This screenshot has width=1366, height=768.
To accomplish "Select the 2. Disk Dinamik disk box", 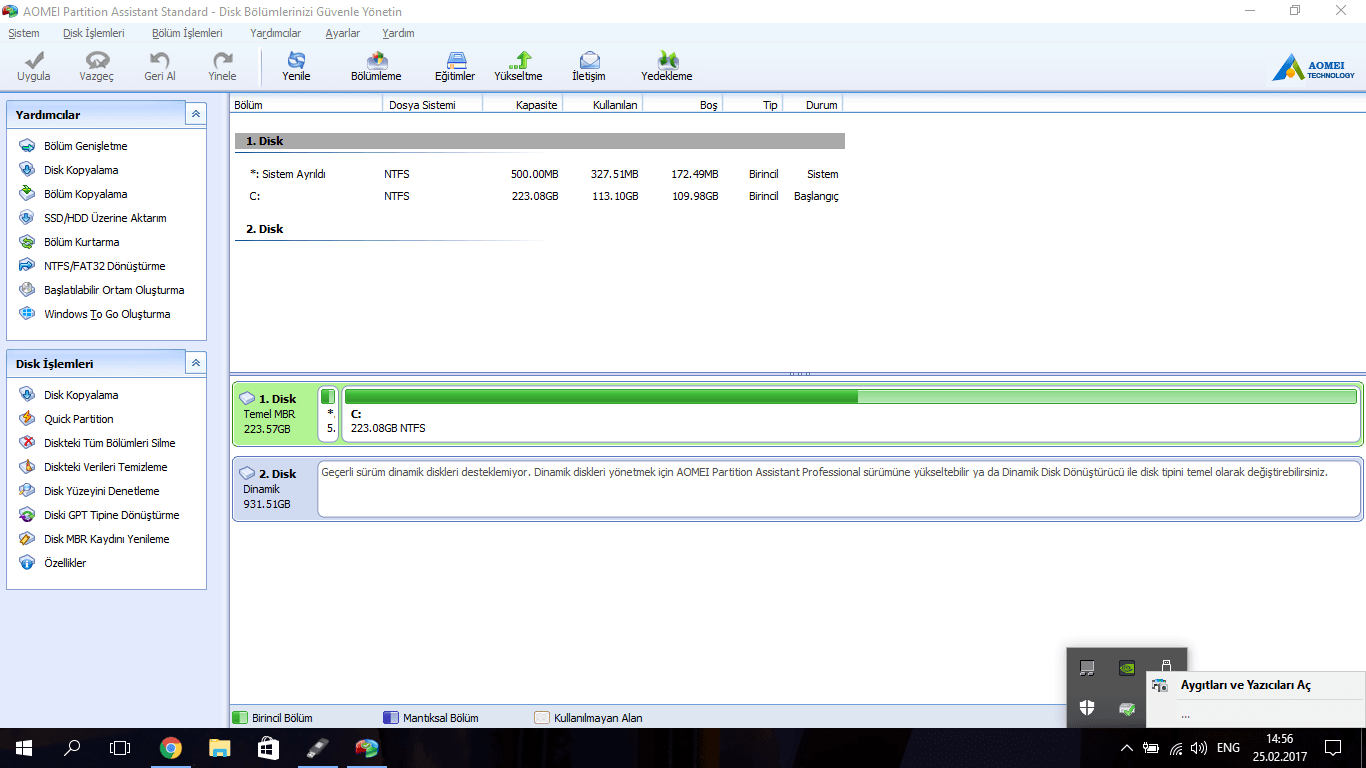I will [274, 489].
